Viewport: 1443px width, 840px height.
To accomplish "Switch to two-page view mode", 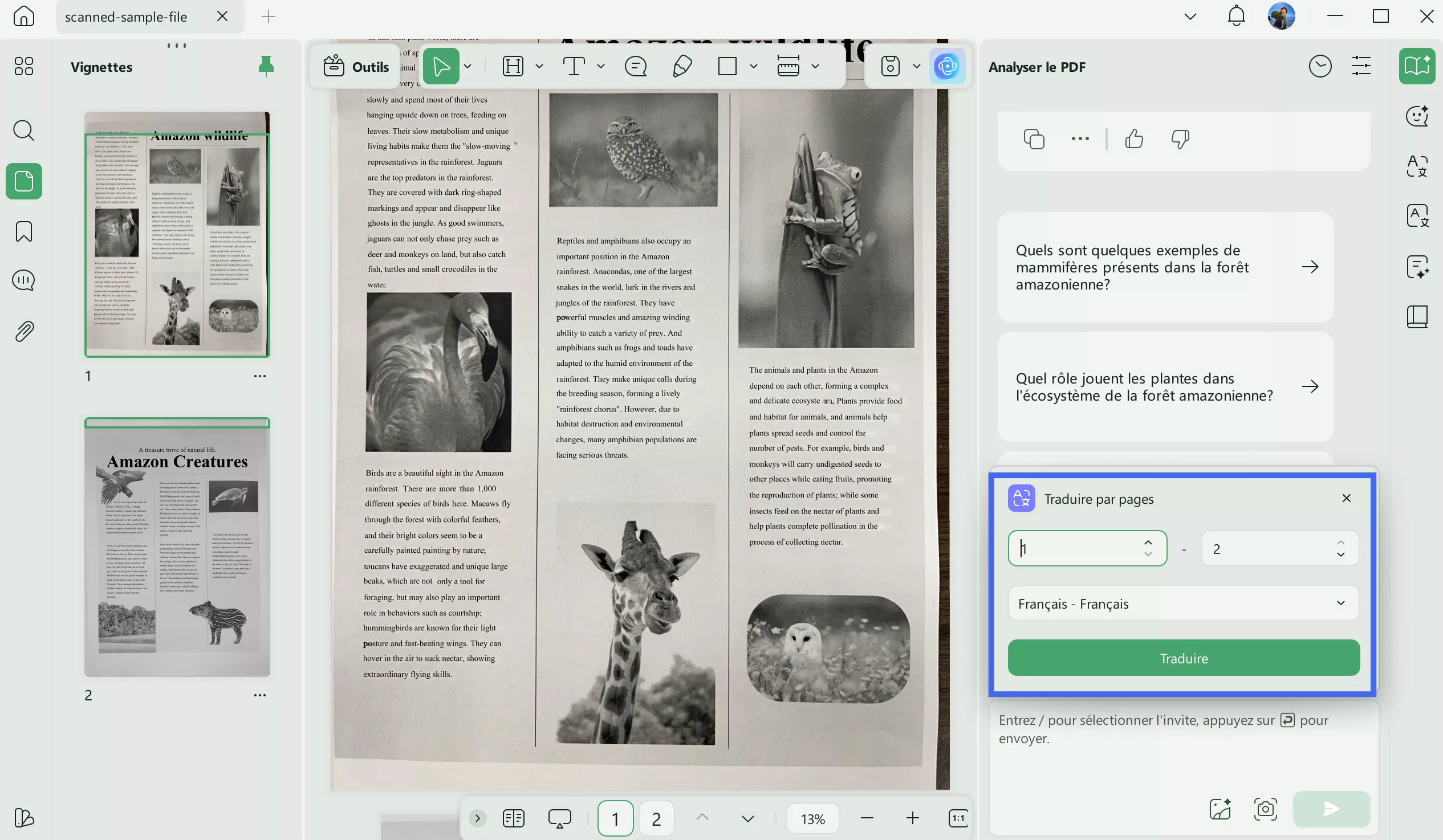I will tap(514, 818).
